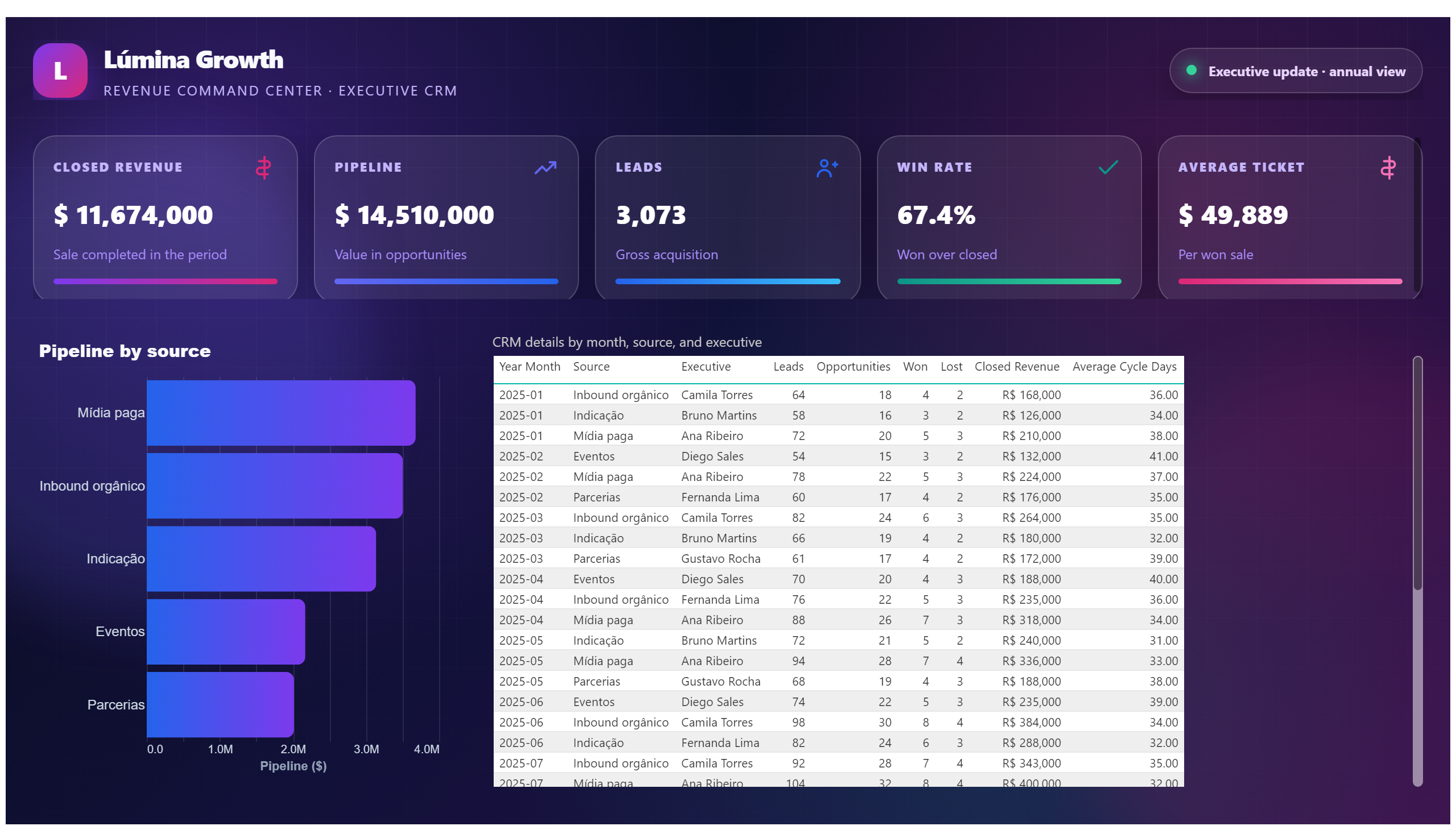Sort by the Executive column header
The image size is (1456, 830).
705,367
